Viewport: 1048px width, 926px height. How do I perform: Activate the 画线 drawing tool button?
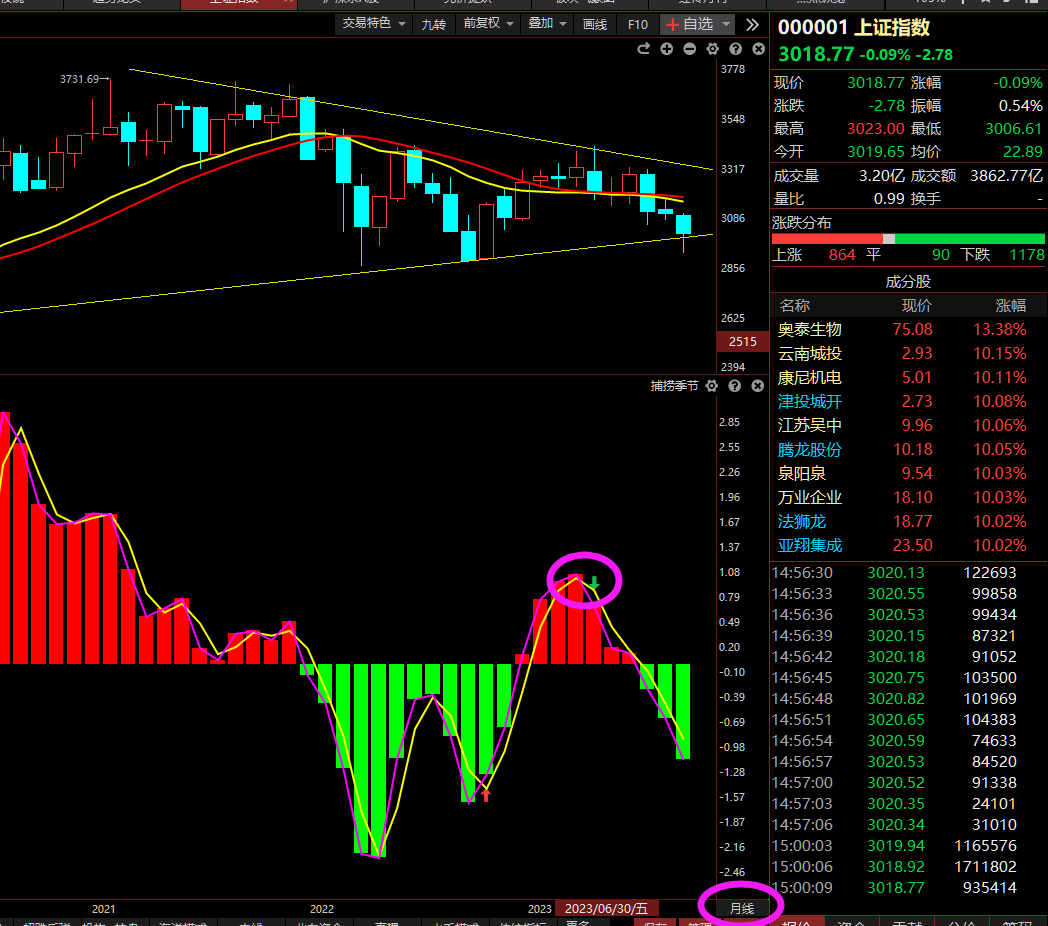pos(595,25)
